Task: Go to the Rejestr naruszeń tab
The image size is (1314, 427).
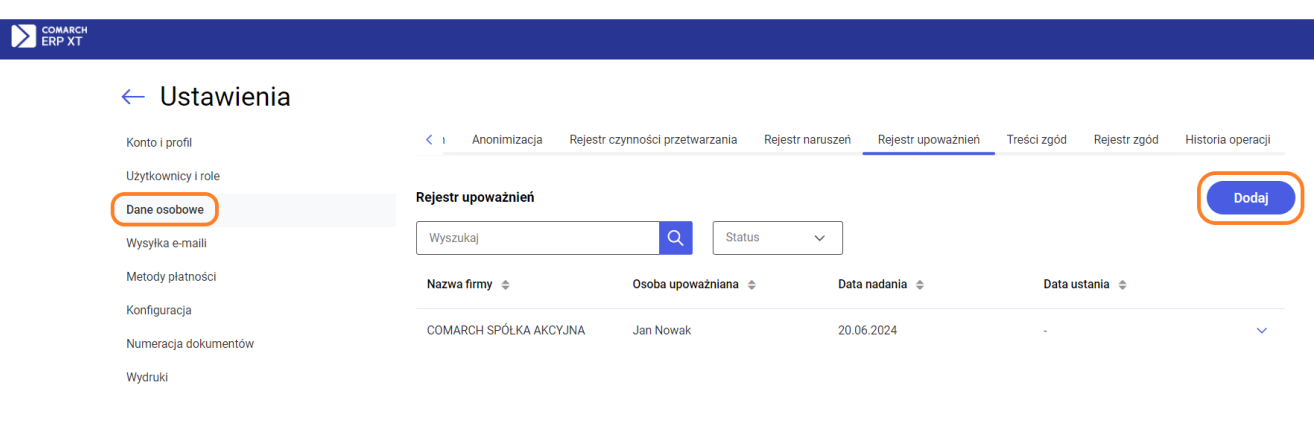Action: (x=807, y=140)
